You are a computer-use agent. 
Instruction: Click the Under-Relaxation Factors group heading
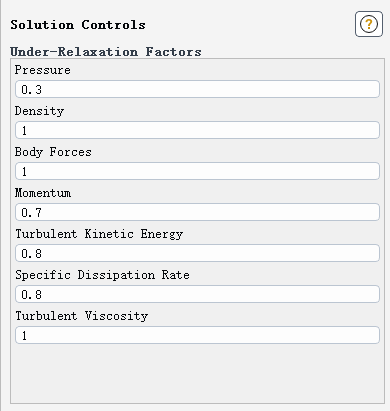[x=106, y=52]
